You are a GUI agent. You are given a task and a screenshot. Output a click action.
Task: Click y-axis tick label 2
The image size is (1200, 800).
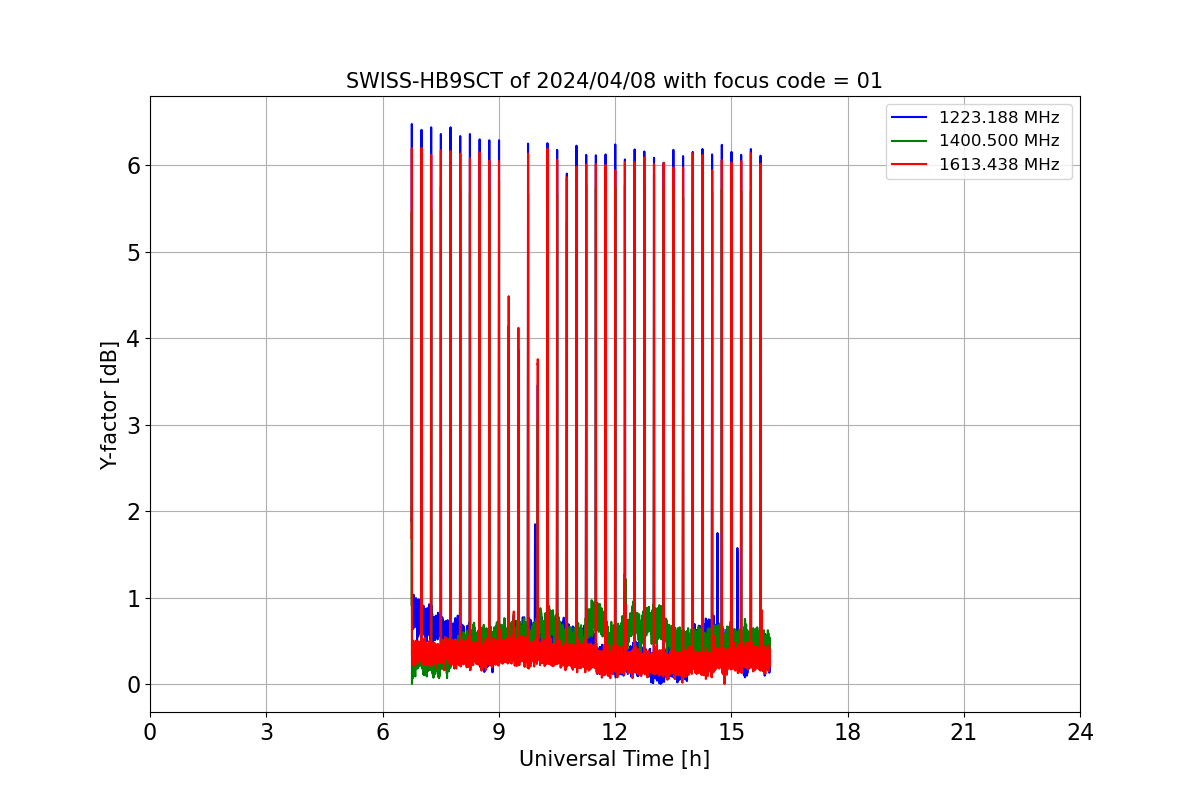[x=133, y=512]
